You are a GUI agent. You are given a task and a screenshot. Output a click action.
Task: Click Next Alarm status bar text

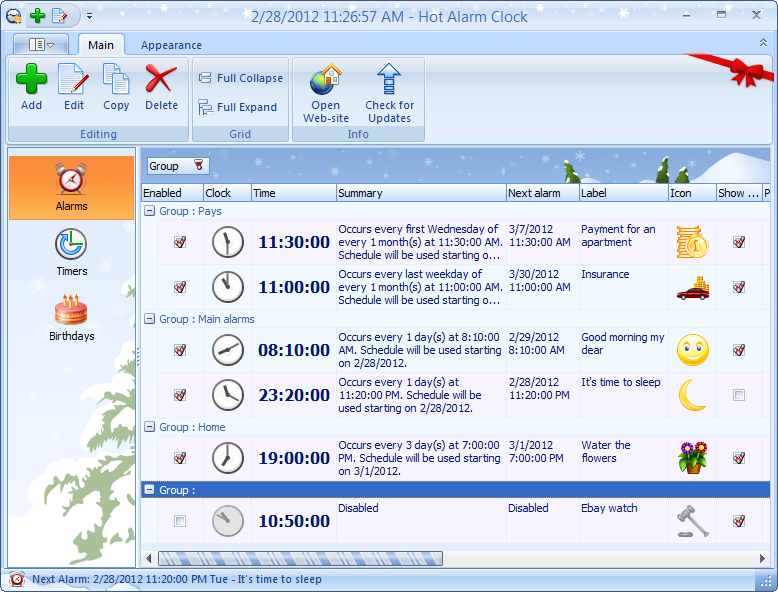(x=177, y=579)
